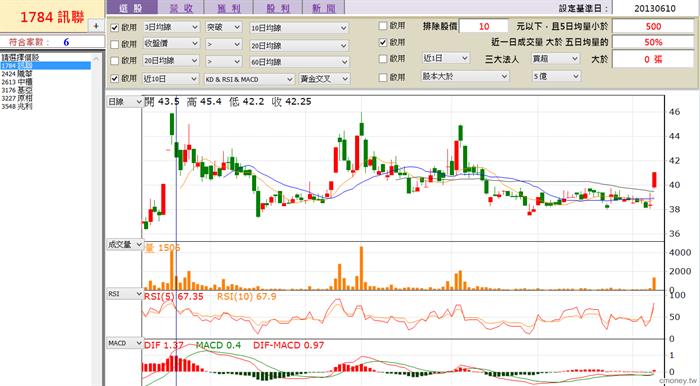Check 啟用 for the 三大法人 condition
Screen dimensions: 700x386
coord(383,58)
